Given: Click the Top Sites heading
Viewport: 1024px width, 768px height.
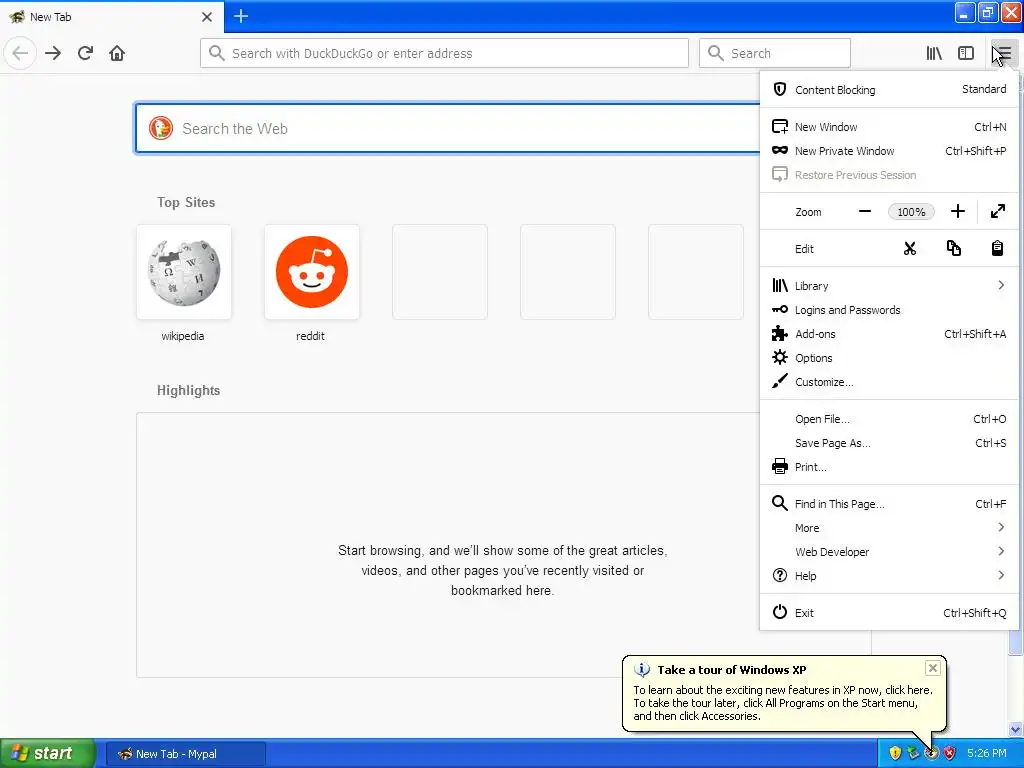Looking at the screenshot, I should click(x=185, y=202).
